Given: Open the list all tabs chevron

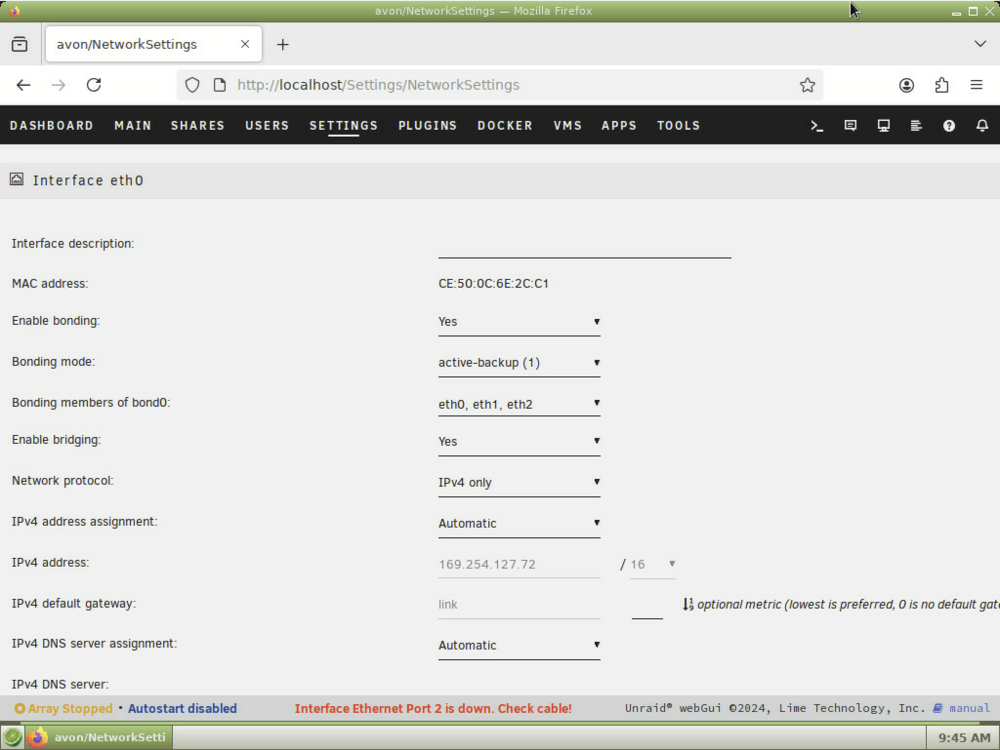Looking at the screenshot, I should [x=980, y=44].
